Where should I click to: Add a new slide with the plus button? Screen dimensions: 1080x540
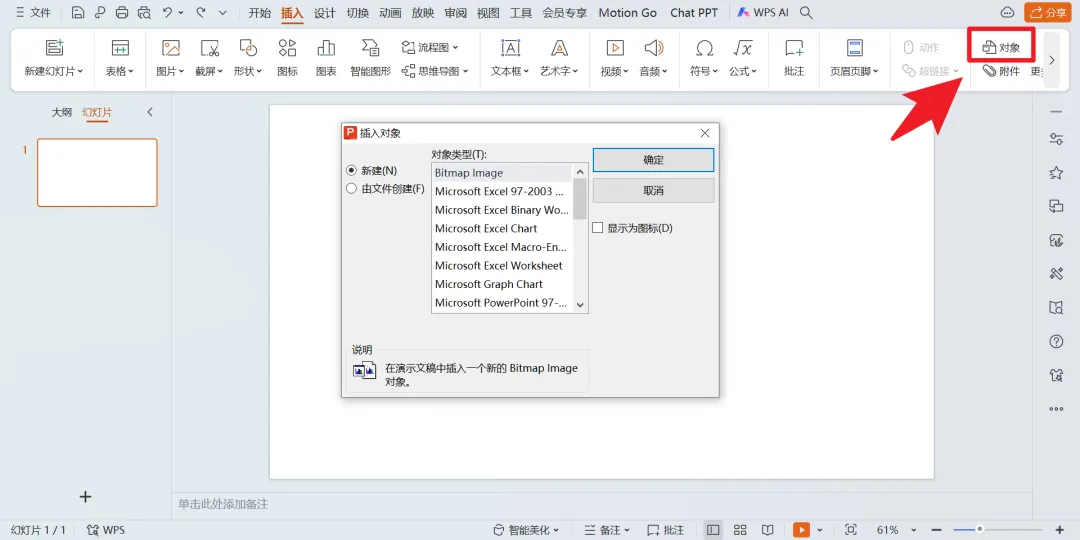[x=85, y=497]
